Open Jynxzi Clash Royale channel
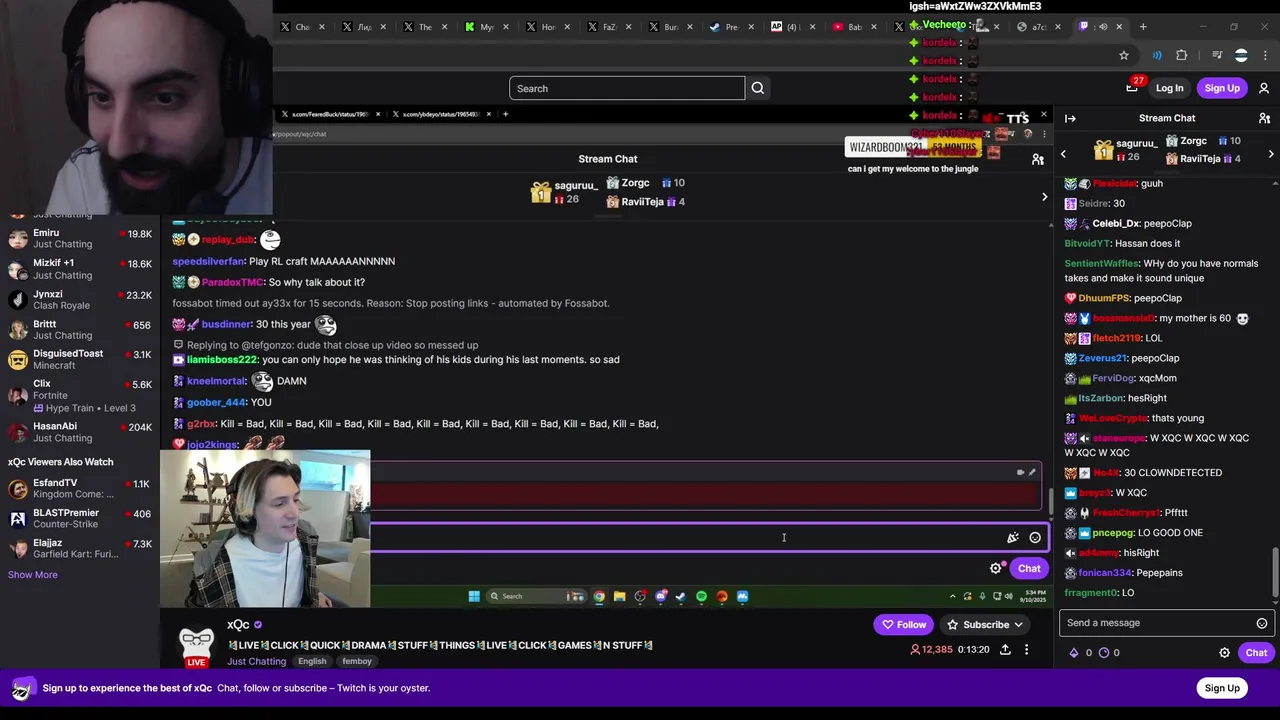 tap(80, 300)
